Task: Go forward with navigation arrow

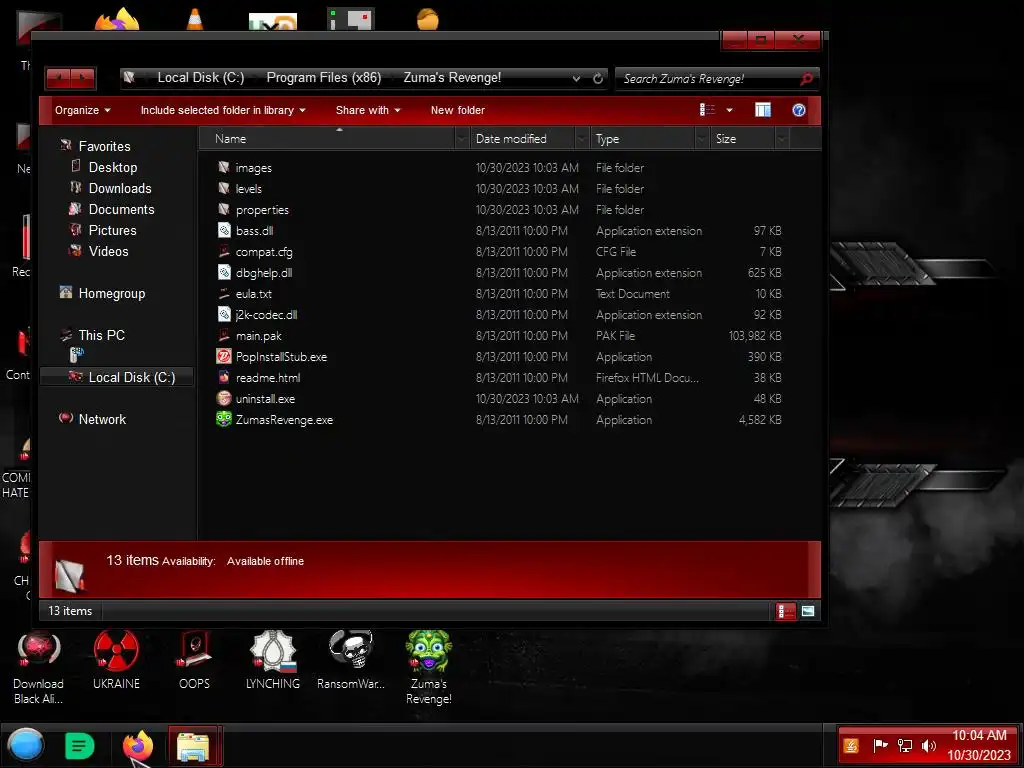Action: pos(83,78)
